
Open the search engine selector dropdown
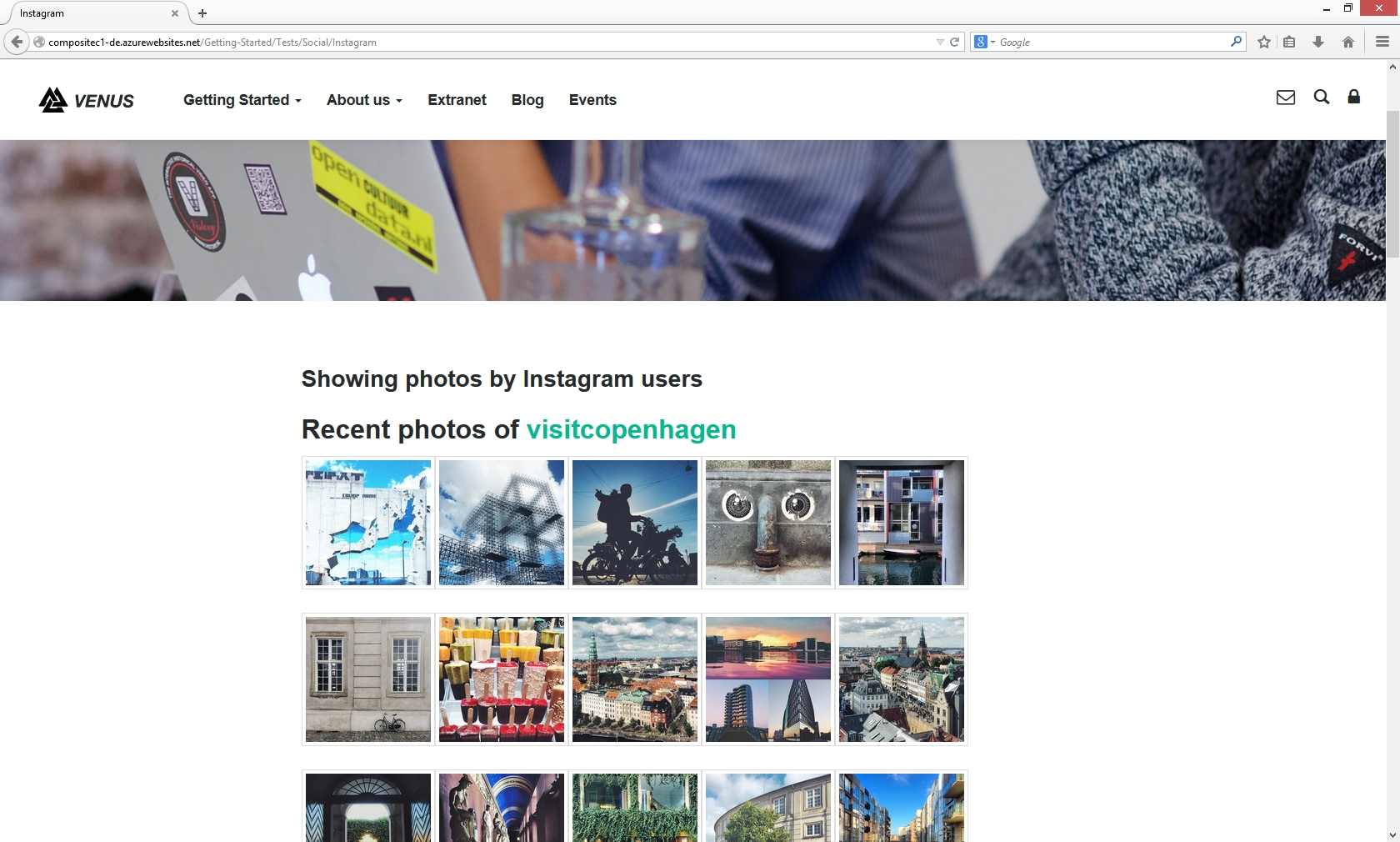(984, 42)
